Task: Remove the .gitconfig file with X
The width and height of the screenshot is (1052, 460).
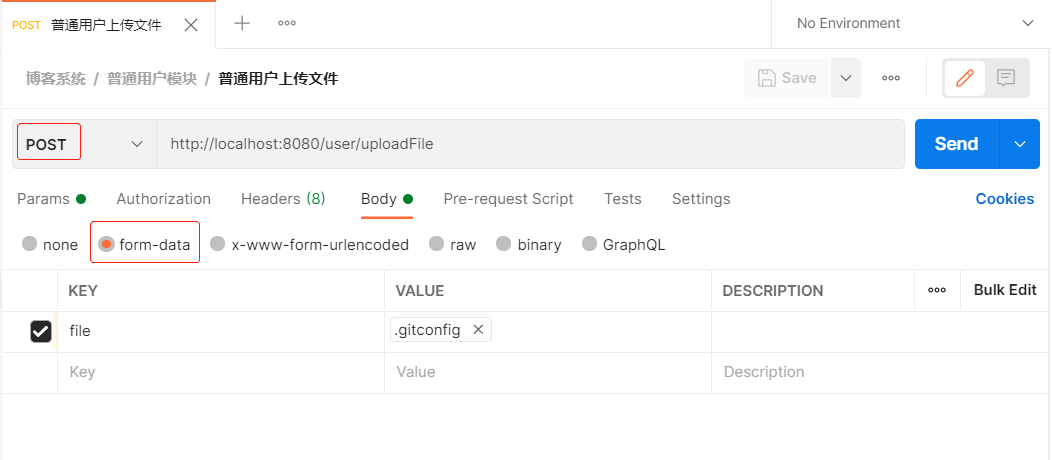Action: pyautogui.click(x=478, y=329)
